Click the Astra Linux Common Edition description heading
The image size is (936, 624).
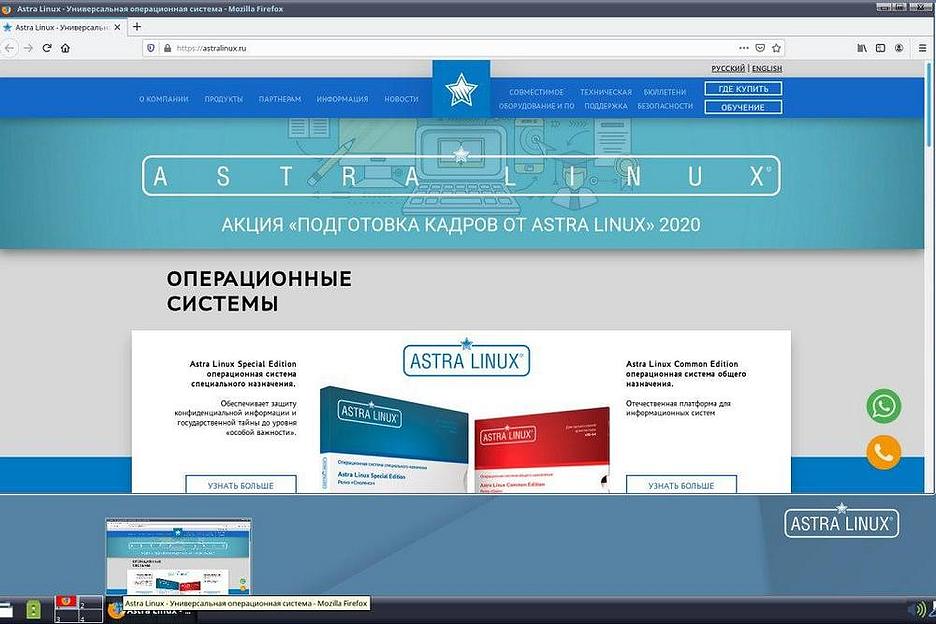click(686, 374)
